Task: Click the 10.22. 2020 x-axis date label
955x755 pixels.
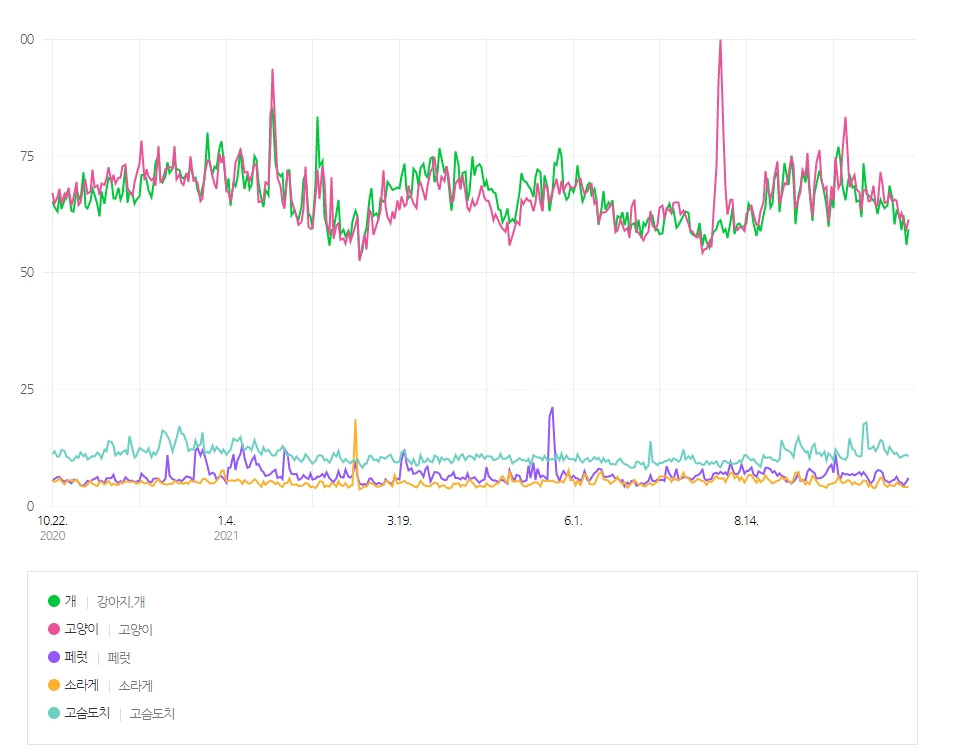Action: (52, 528)
